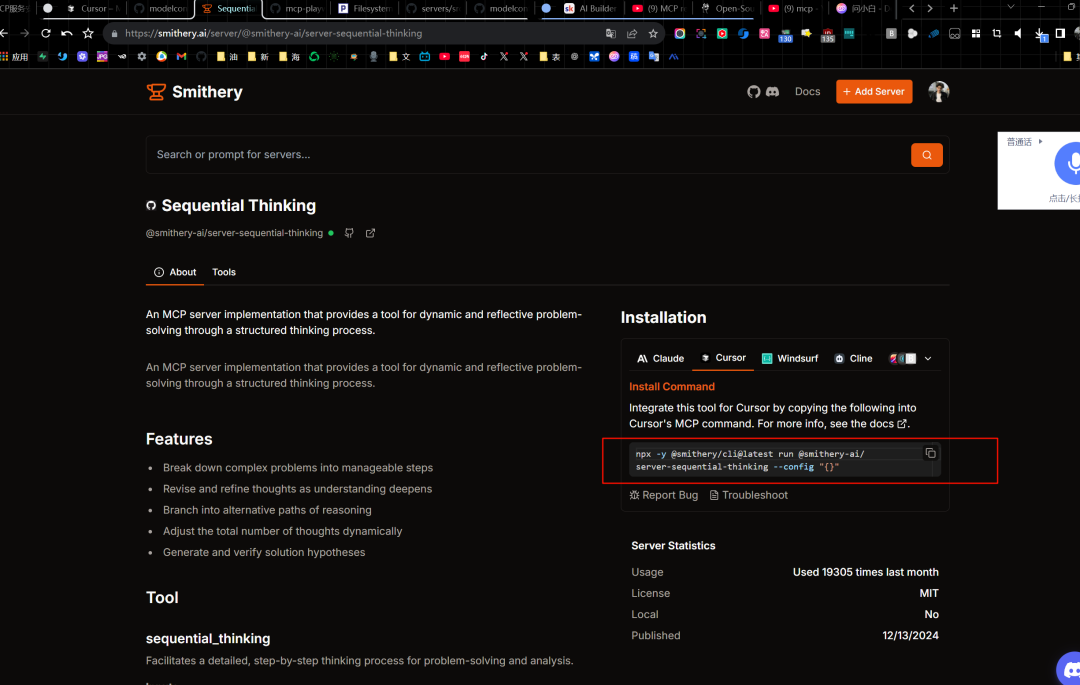Open the external link icon beside server name
This screenshot has height=685, width=1080.
370,233
